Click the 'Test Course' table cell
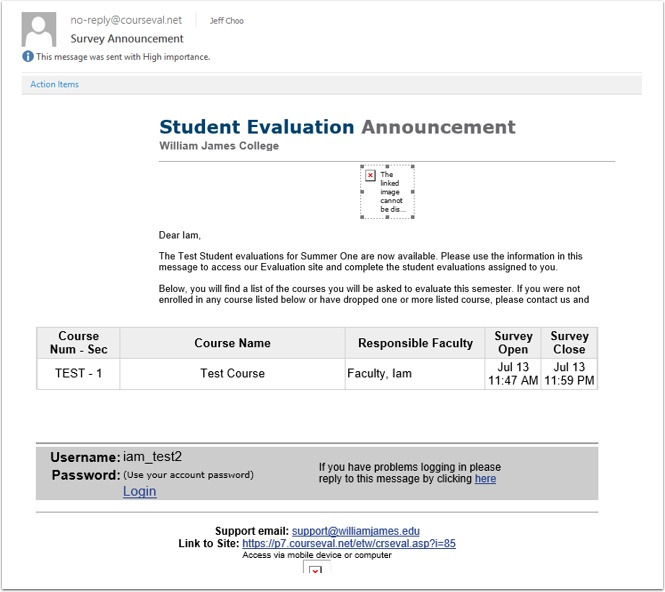 [x=232, y=374]
